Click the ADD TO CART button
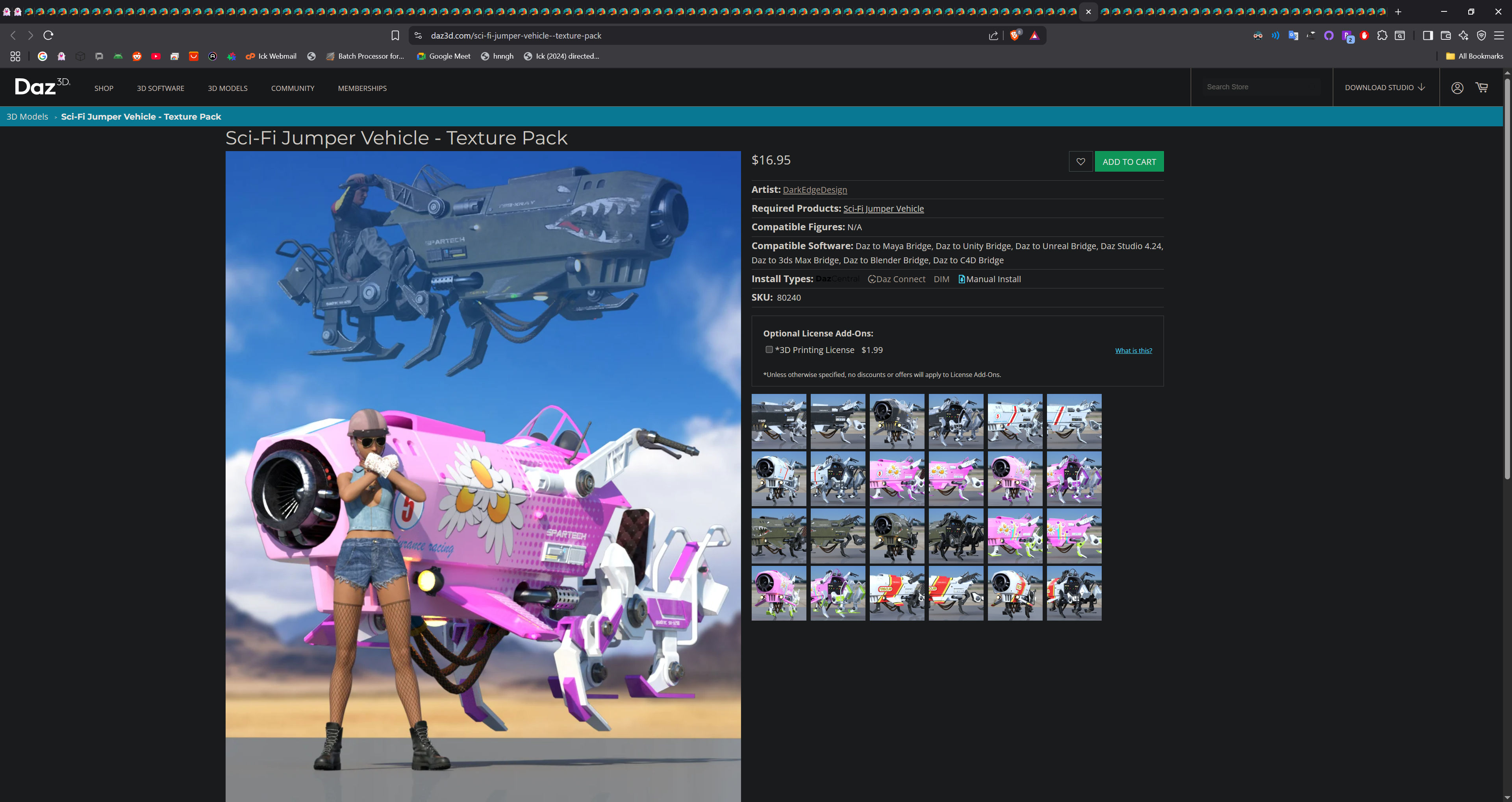 1129,161
